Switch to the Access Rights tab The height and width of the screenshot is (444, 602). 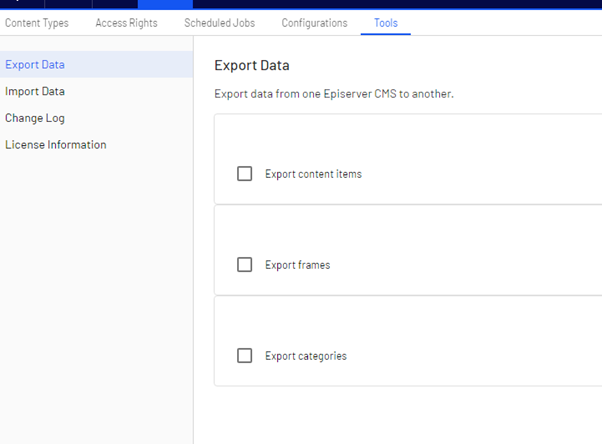tap(126, 23)
